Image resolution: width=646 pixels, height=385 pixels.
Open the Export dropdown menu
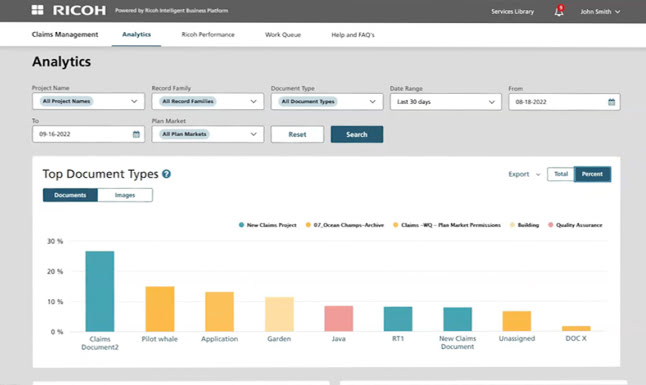(x=524, y=174)
